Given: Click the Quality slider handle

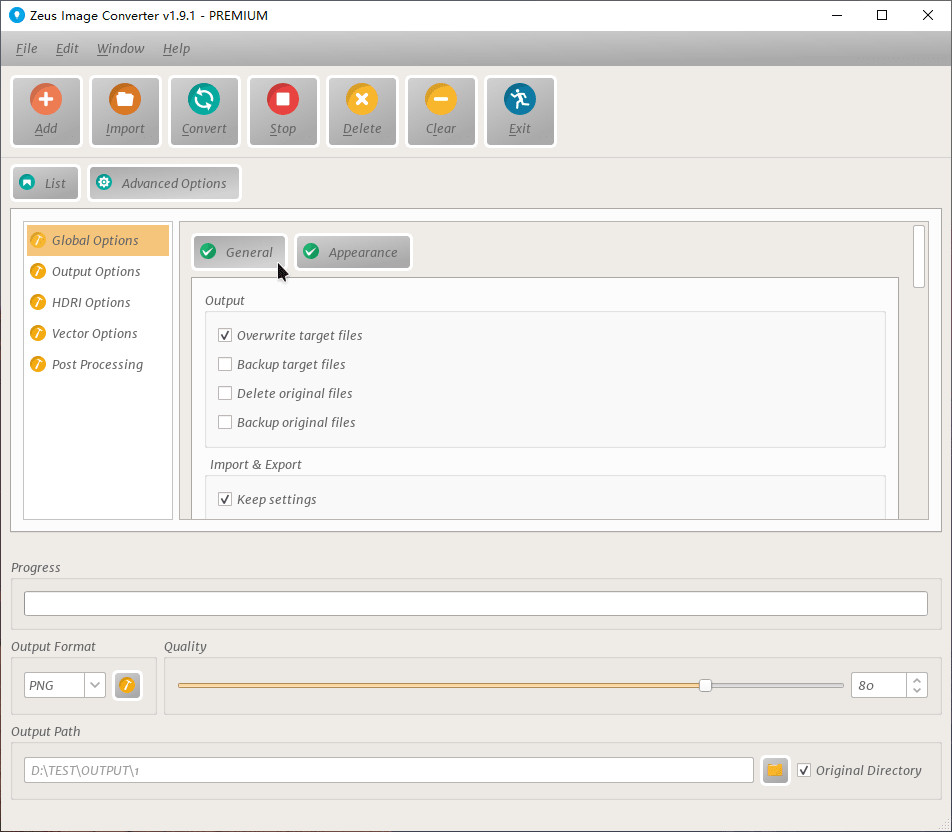Looking at the screenshot, I should (705, 686).
